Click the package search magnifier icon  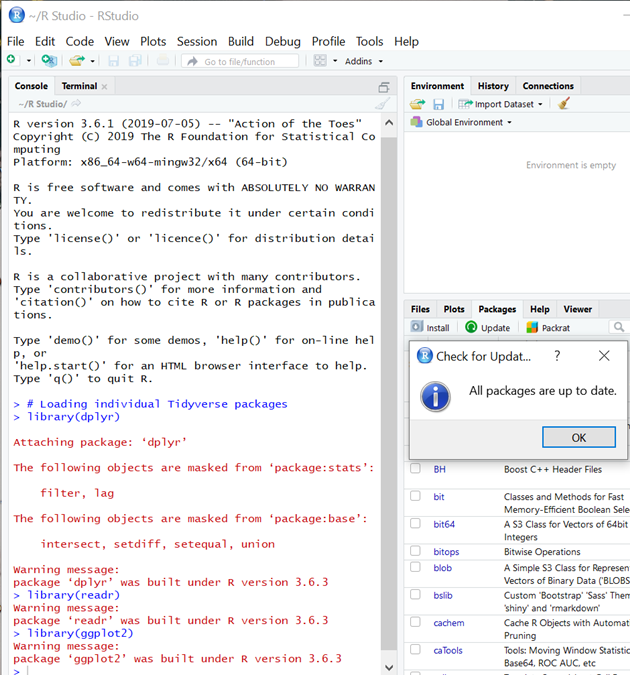[x=619, y=327]
